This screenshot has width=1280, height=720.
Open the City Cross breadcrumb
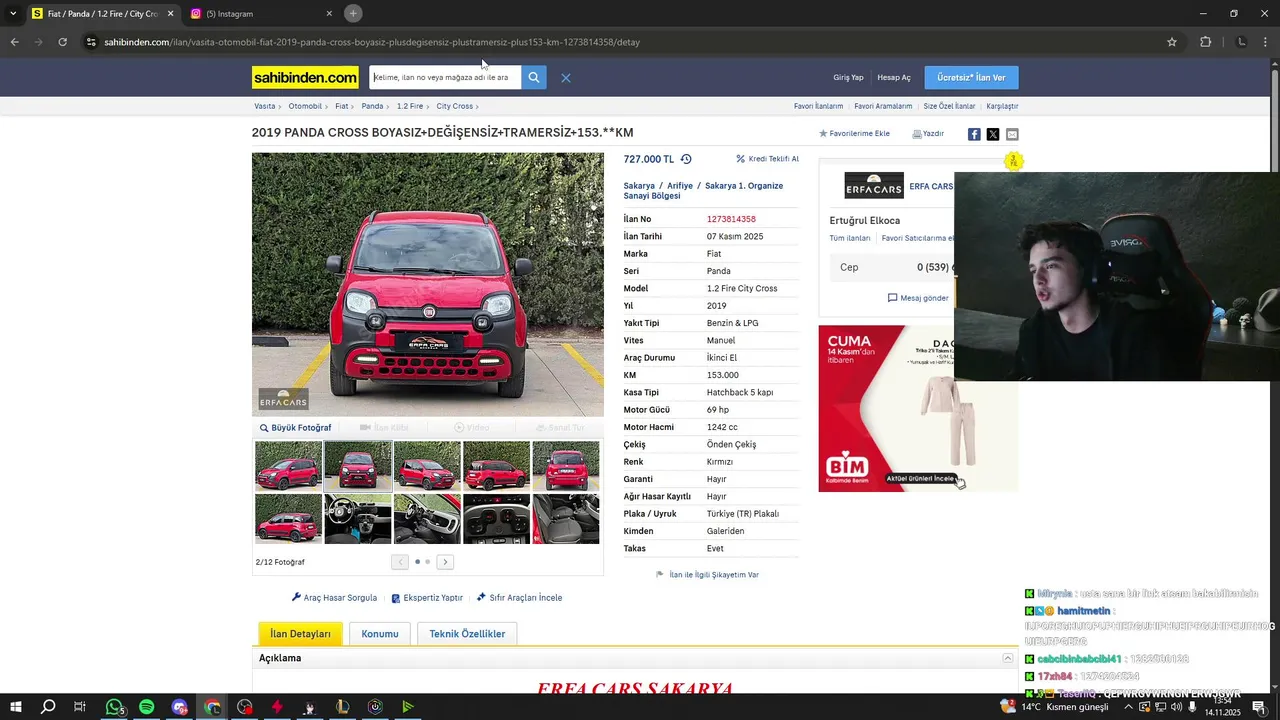(x=455, y=106)
